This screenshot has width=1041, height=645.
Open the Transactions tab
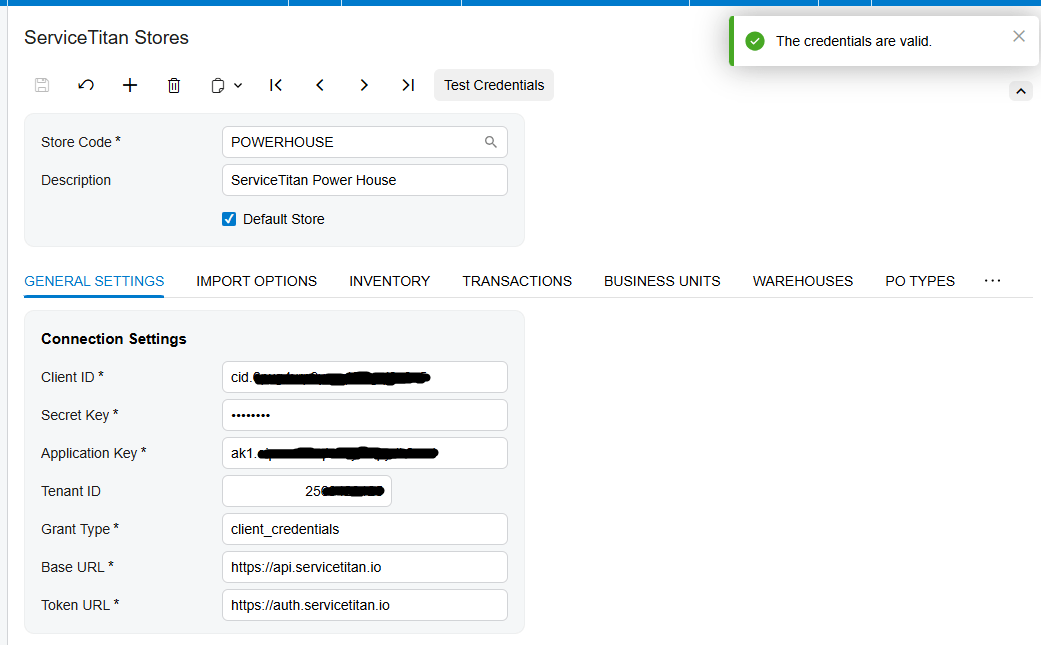tap(517, 281)
